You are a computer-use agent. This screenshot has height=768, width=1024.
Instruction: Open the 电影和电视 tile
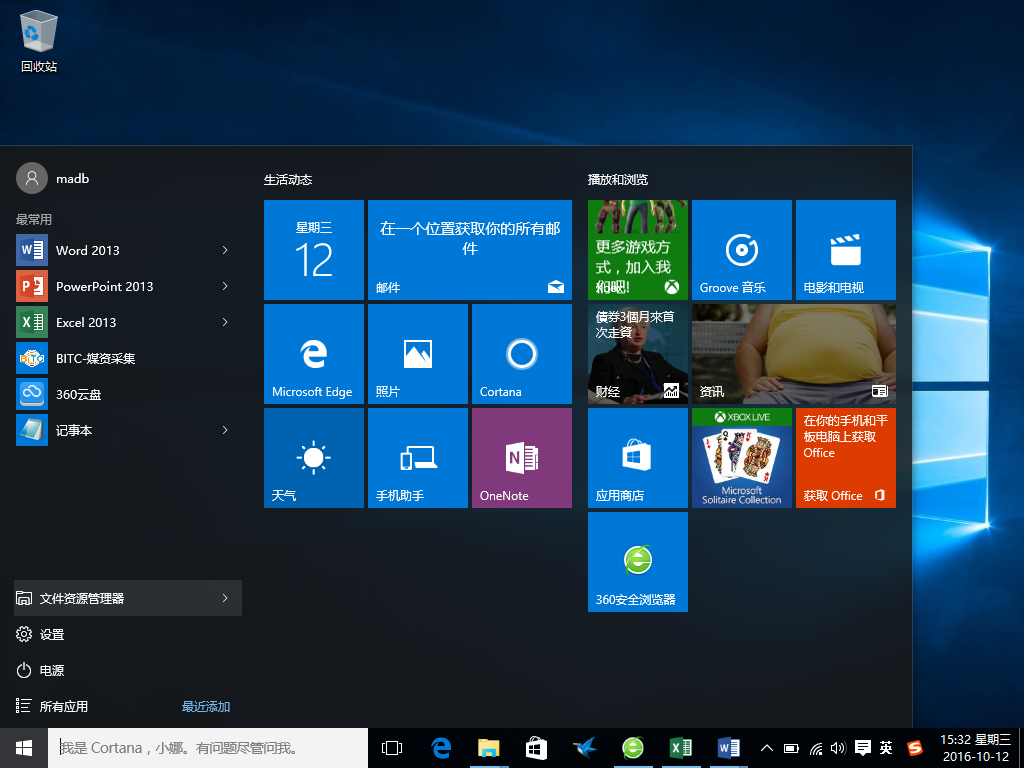846,249
